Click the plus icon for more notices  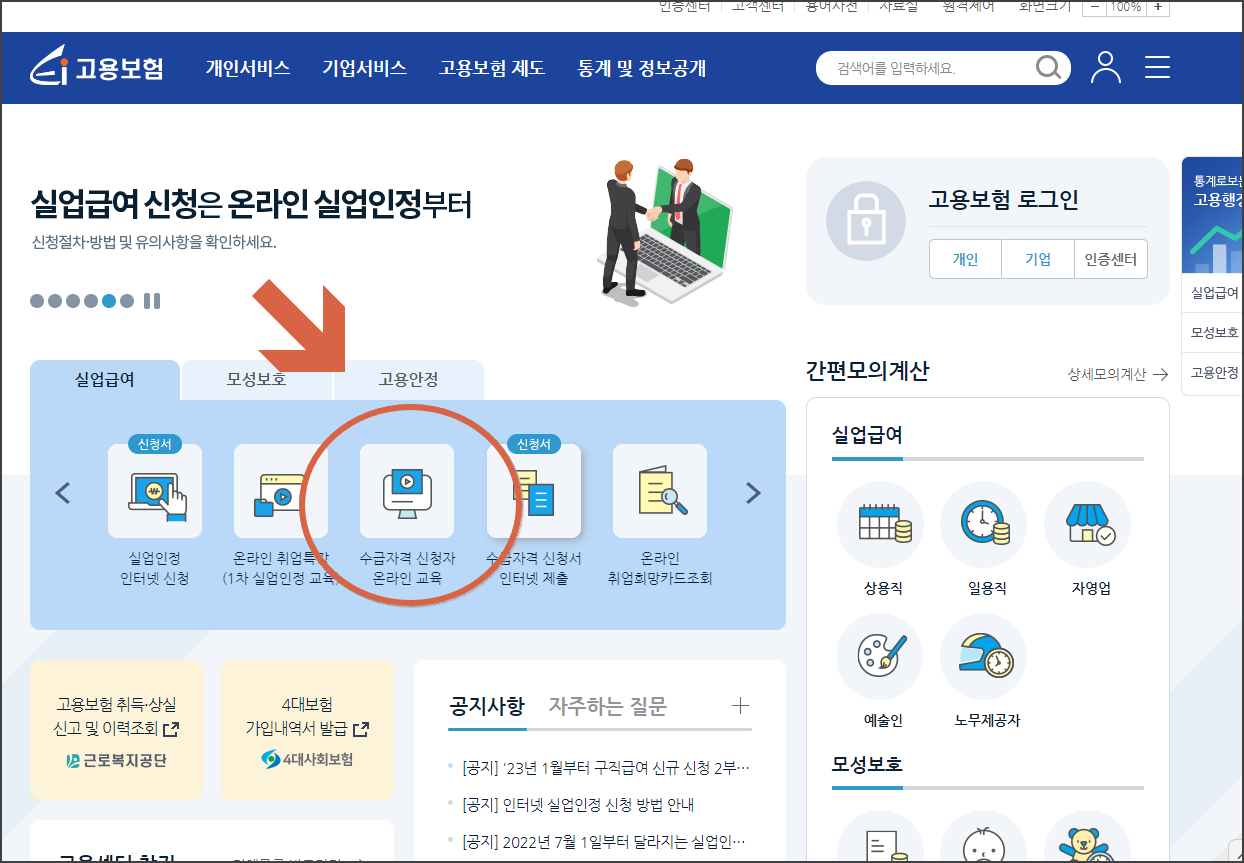pyautogui.click(x=740, y=706)
